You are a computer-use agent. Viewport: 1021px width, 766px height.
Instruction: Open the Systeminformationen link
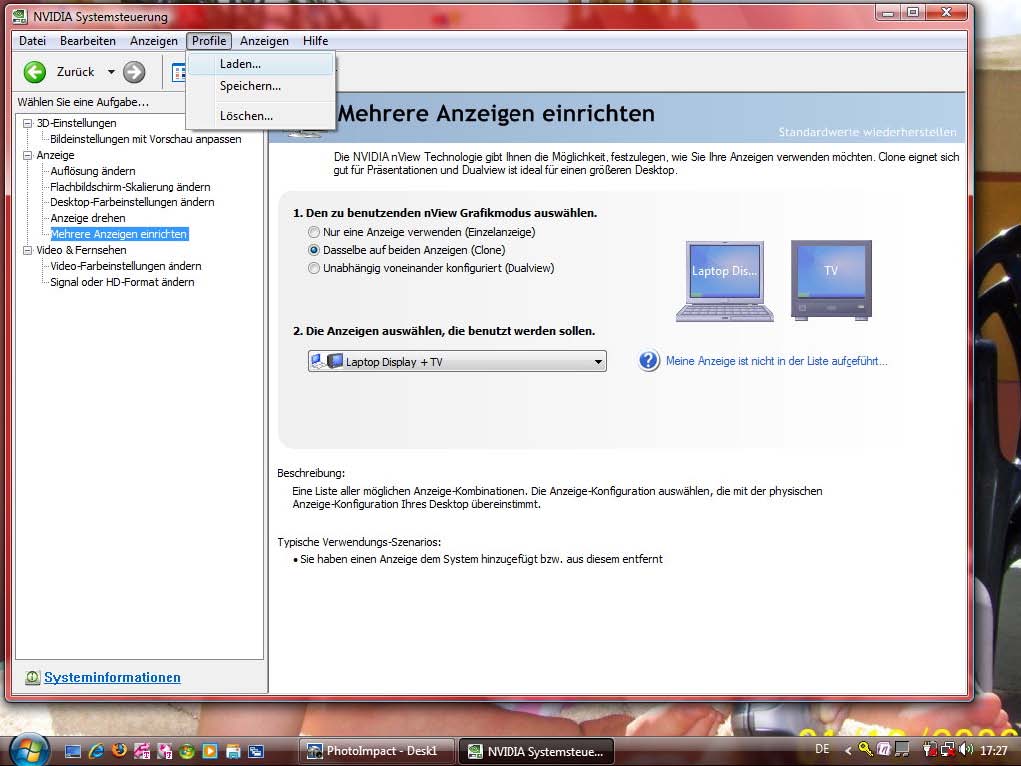tap(112, 678)
